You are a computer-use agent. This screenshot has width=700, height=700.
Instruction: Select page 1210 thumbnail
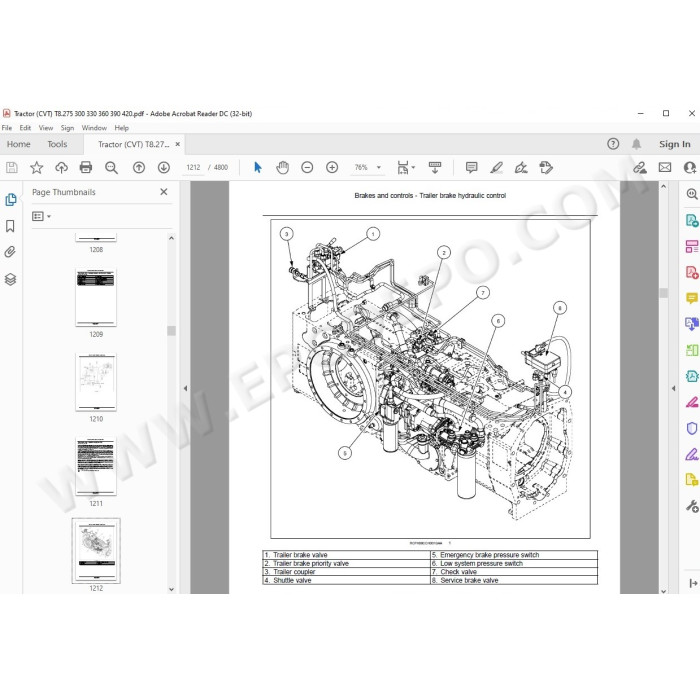coord(96,382)
